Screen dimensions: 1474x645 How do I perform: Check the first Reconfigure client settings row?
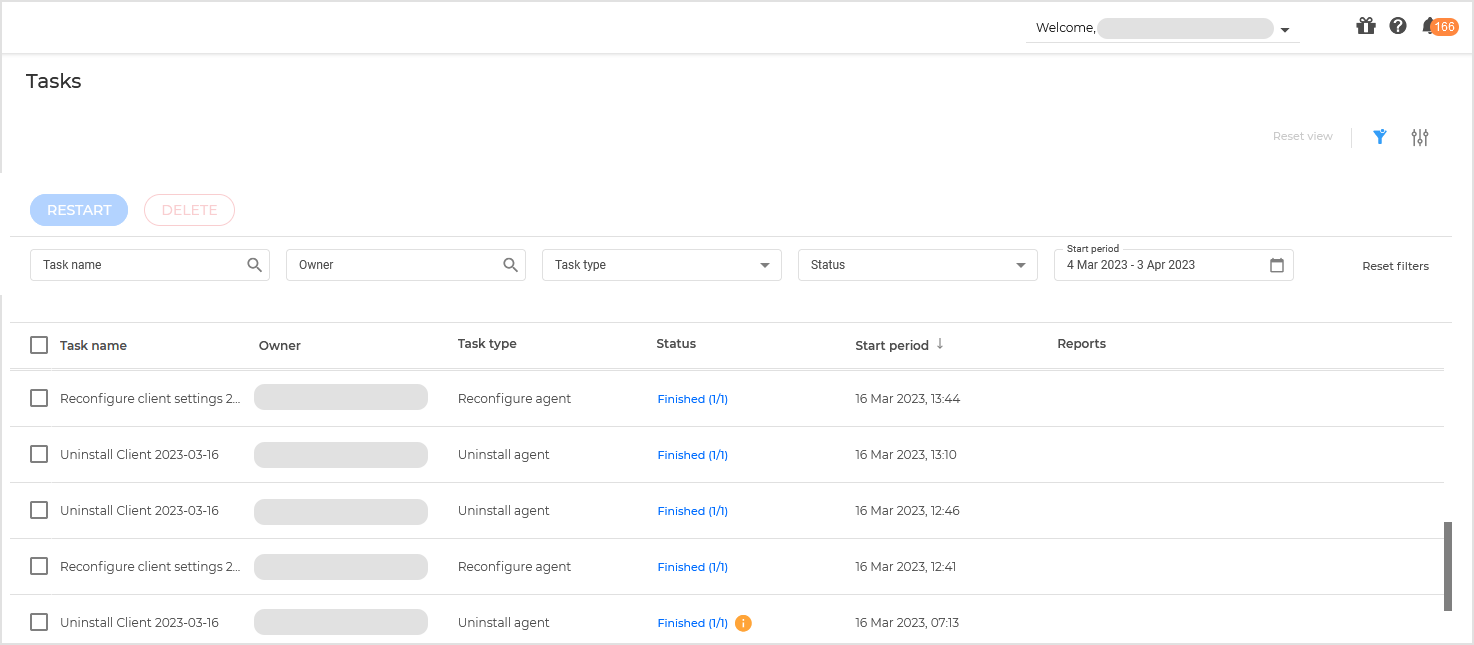click(39, 397)
